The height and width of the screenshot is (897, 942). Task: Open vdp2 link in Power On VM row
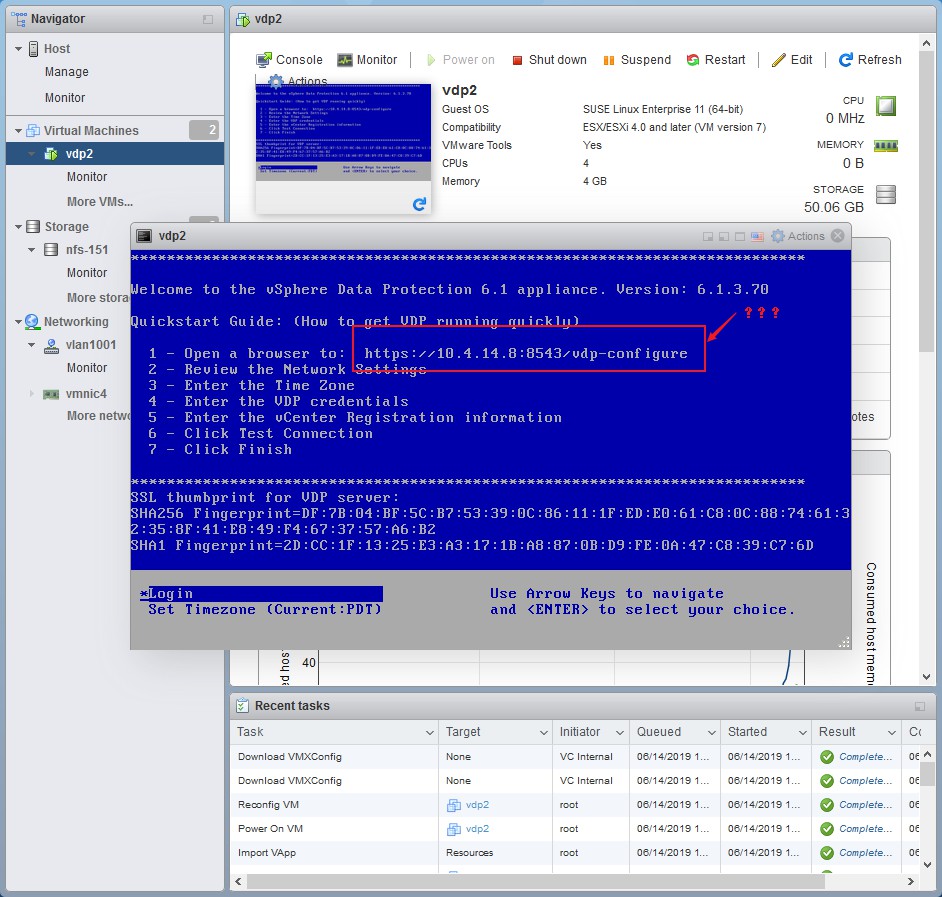coord(477,829)
